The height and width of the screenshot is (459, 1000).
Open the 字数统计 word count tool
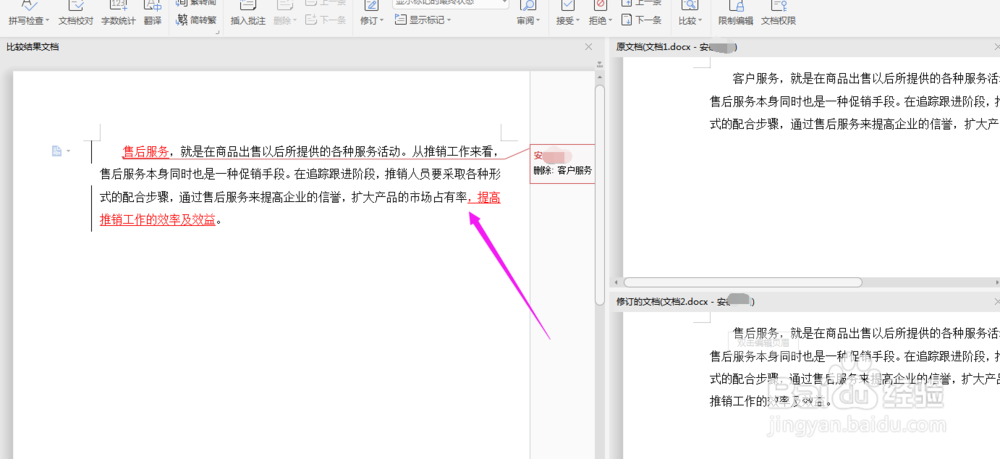[119, 13]
